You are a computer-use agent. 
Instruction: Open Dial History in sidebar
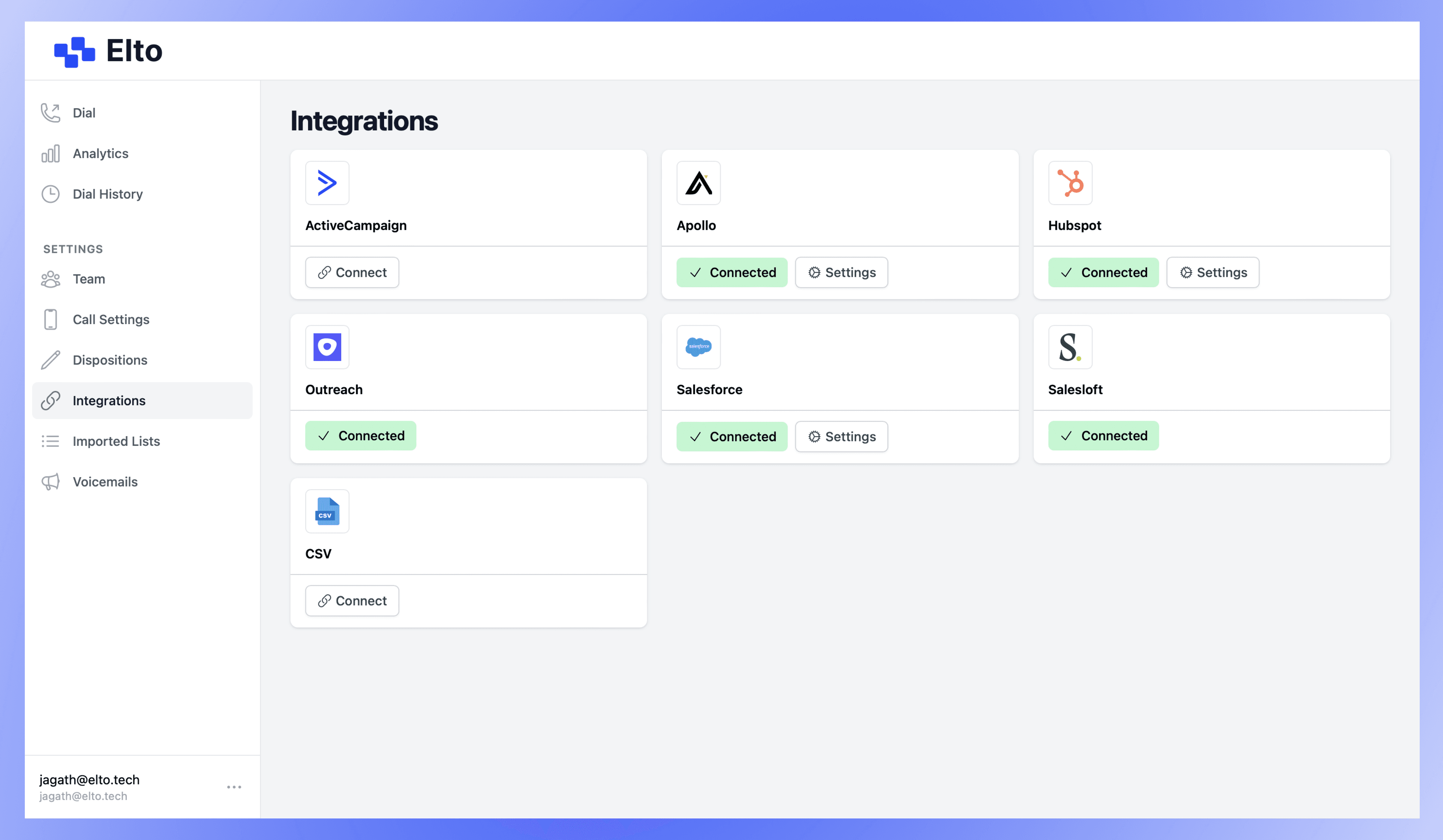pos(107,194)
